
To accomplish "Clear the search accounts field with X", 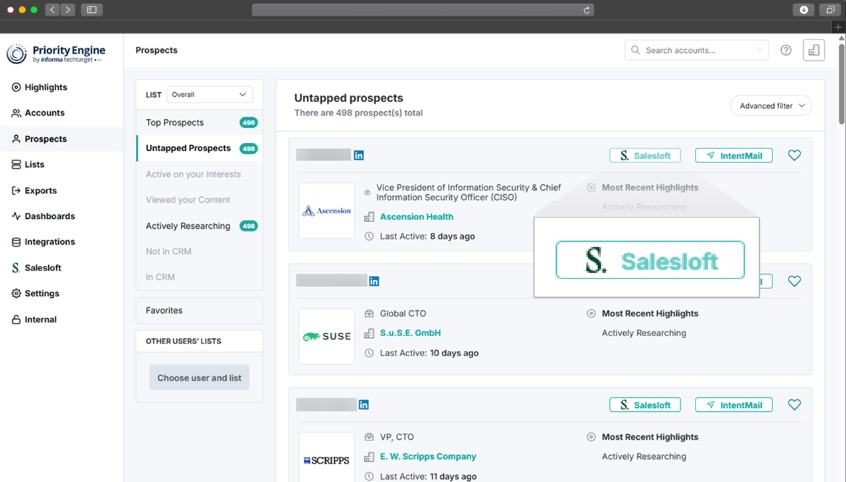I will tap(759, 50).
